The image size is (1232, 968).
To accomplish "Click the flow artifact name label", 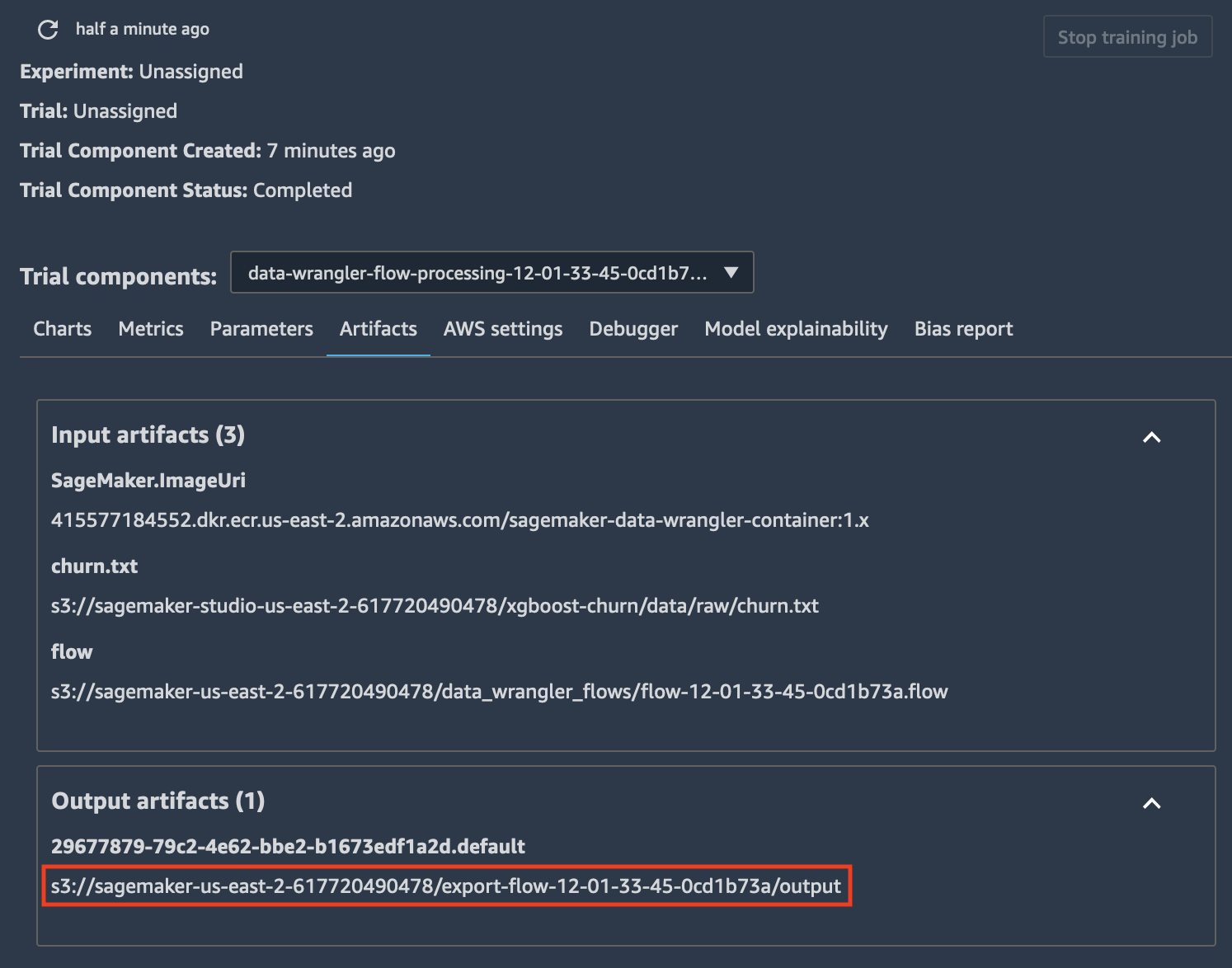I will (72, 652).
